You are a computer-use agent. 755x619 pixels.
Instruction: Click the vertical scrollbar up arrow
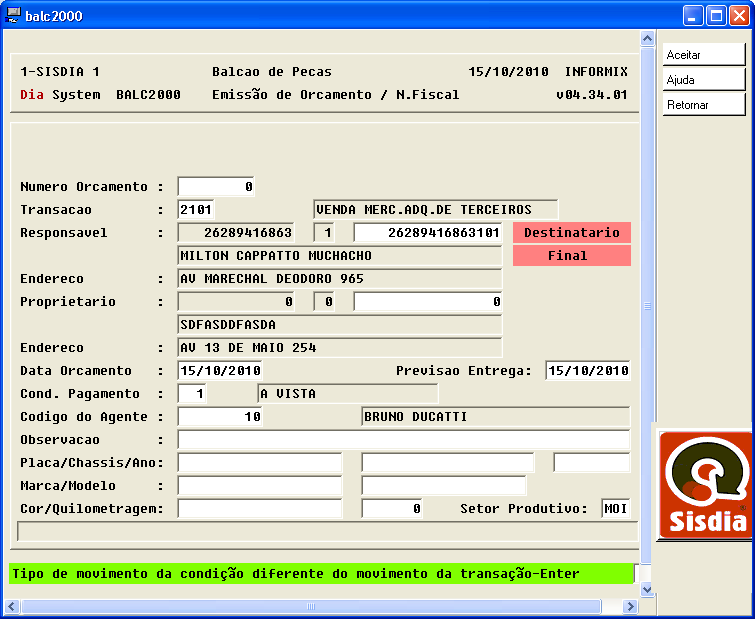pyautogui.click(x=647, y=38)
